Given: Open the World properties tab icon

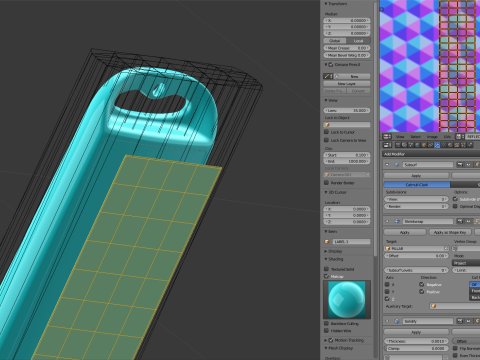Looking at the screenshot, I should pyautogui.click(x=417, y=145).
